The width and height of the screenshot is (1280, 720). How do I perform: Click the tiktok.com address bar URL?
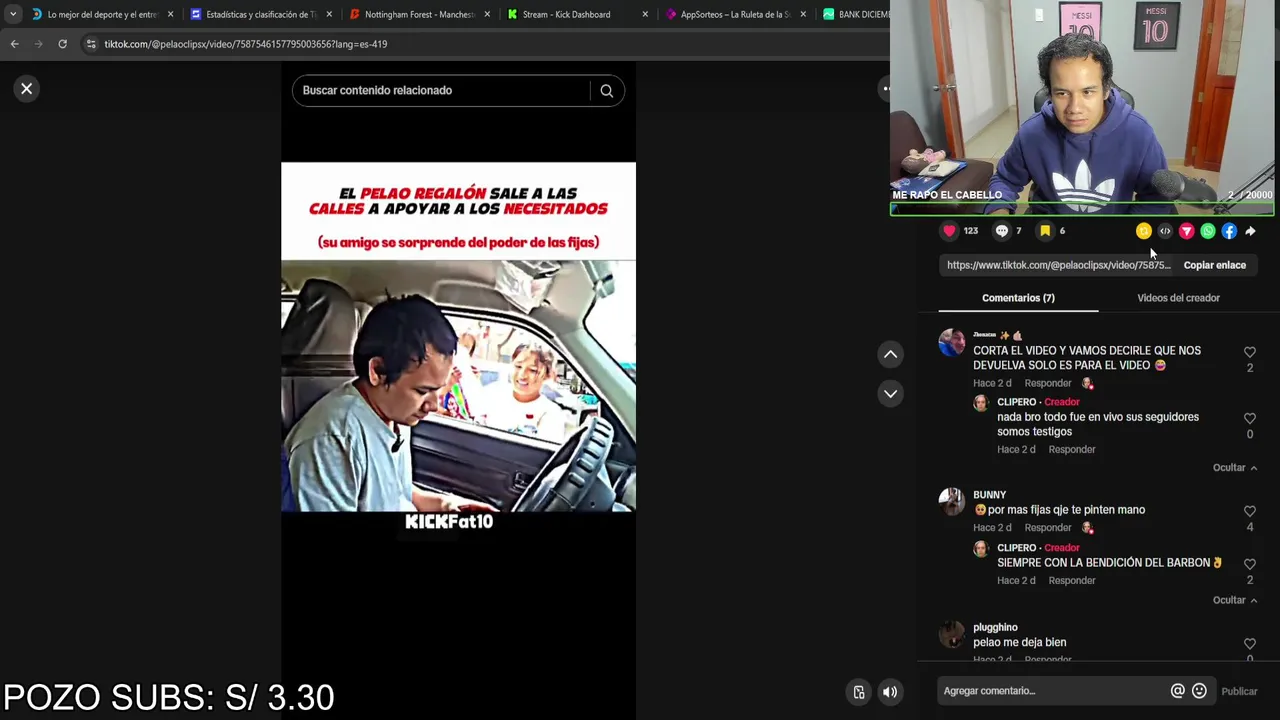click(246, 44)
